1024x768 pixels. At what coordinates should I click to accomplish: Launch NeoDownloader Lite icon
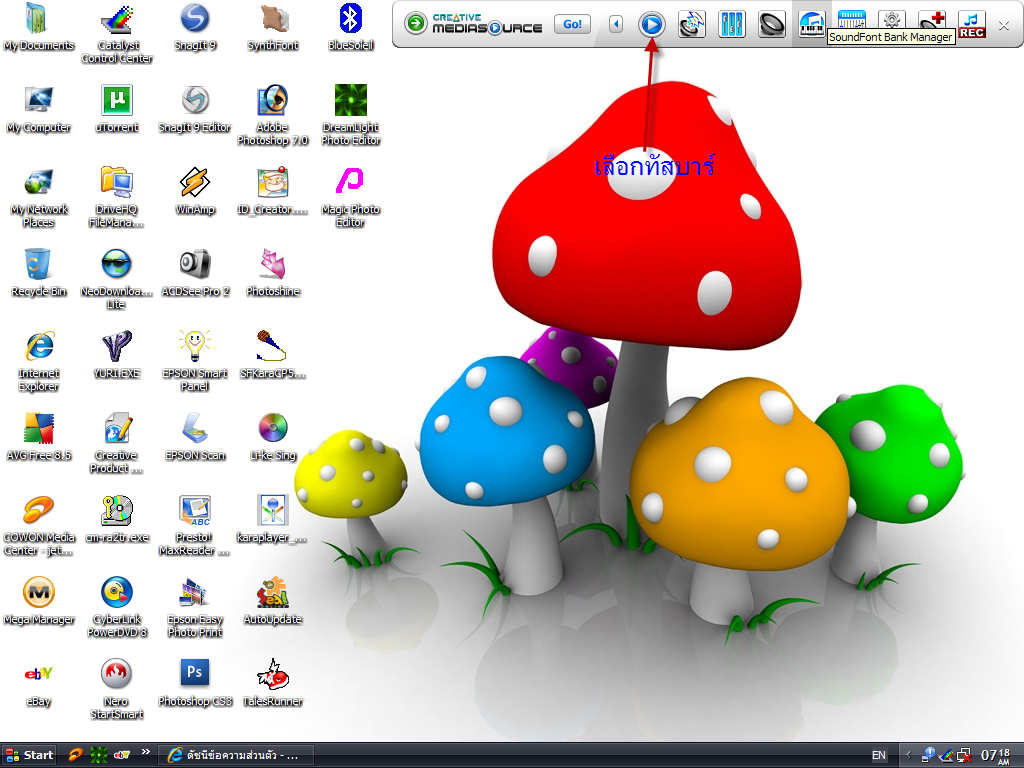pyautogui.click(x=117, y=280)
